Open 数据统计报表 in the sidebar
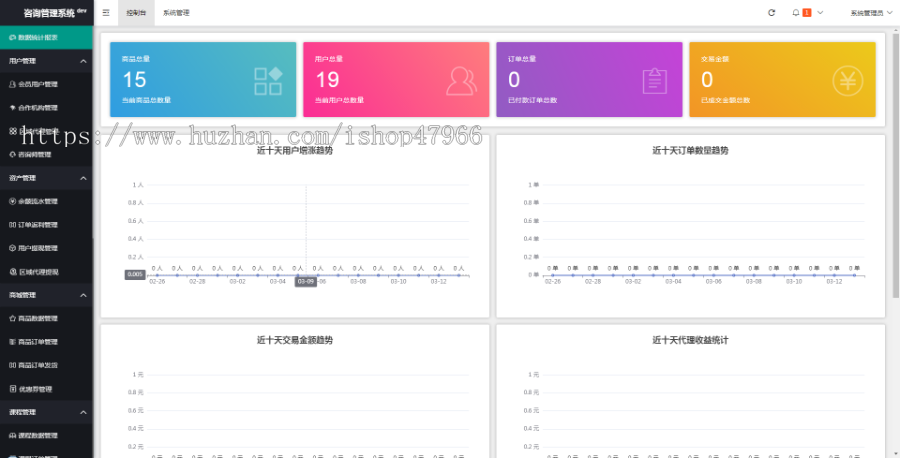 (x=46, y=37)
